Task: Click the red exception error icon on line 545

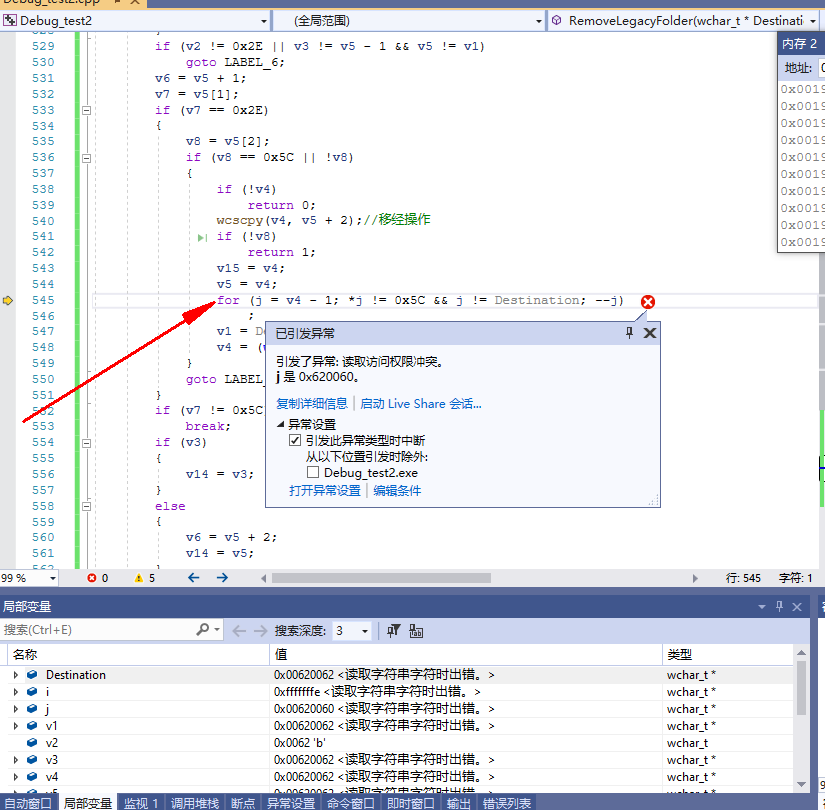Action: point(648,302)
